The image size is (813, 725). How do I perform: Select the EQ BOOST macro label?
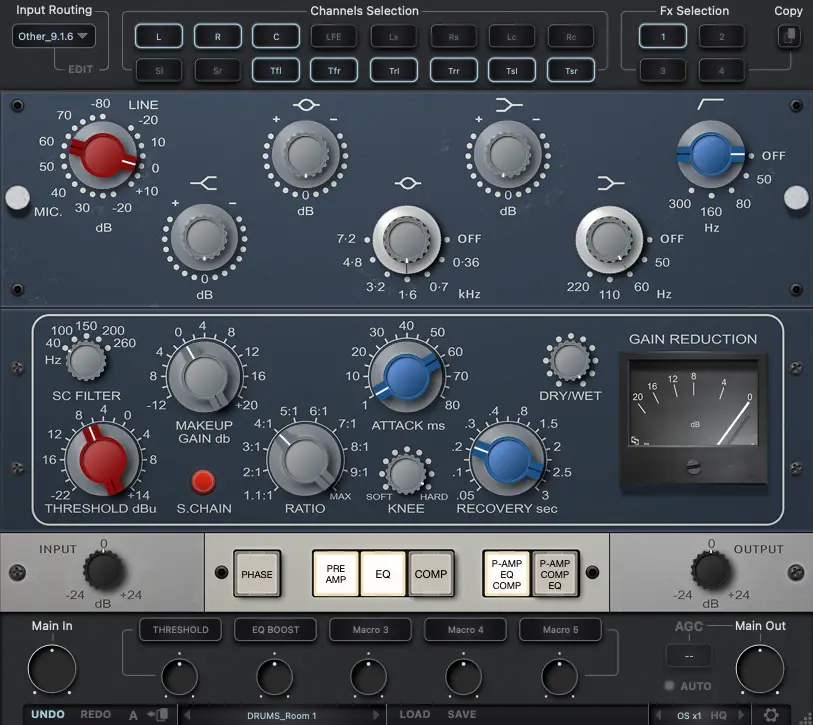tap(275, 630)
